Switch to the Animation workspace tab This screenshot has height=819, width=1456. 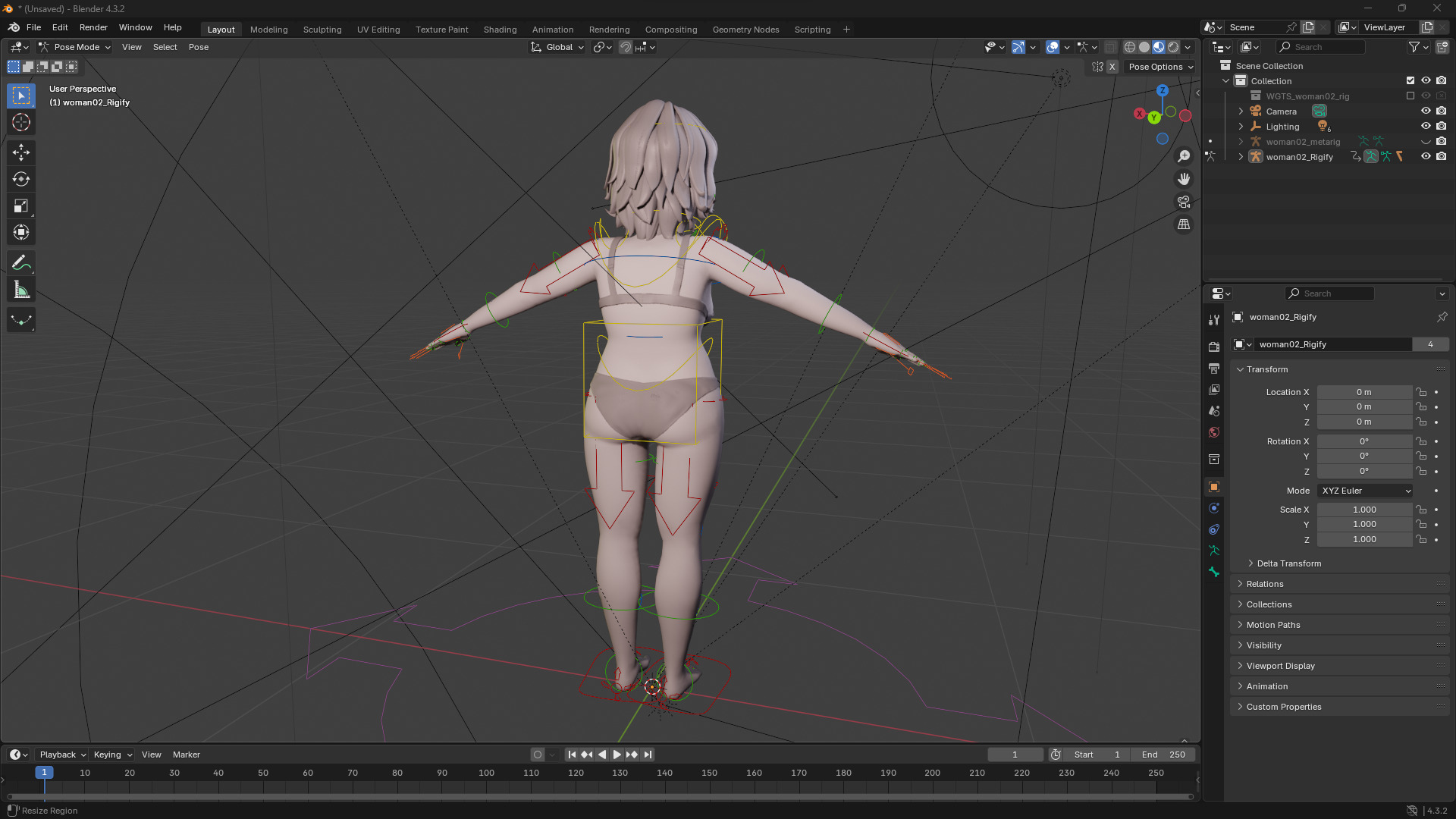pos(552,30)
